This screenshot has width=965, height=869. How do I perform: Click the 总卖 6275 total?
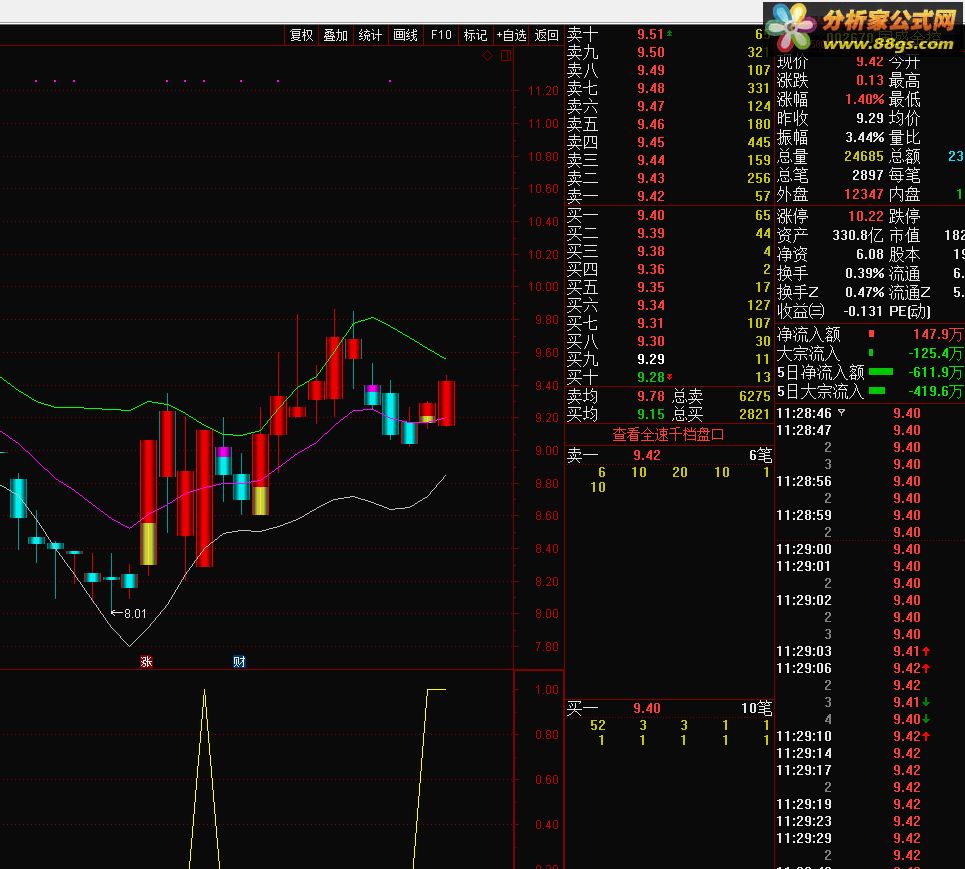tap(755, 396)
